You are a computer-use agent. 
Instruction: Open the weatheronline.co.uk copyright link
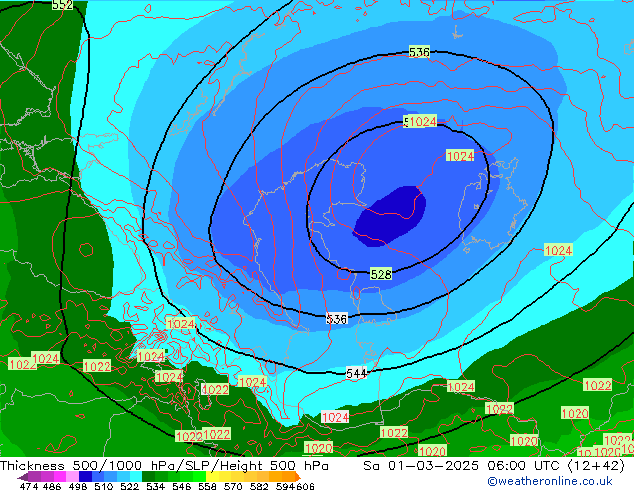click(x=550, y=481)
